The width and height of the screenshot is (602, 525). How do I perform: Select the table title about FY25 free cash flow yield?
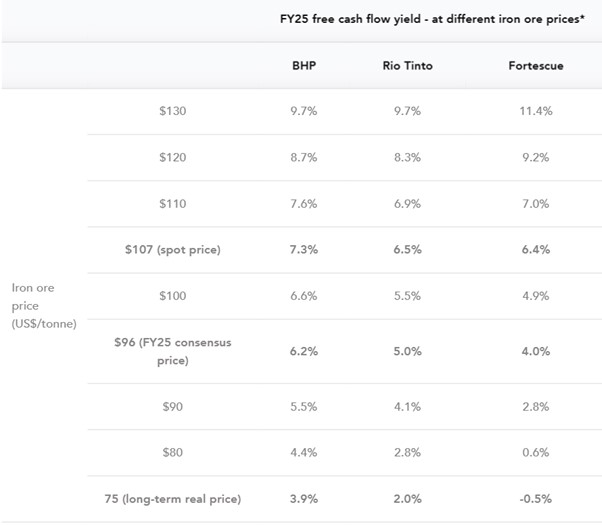432,19
